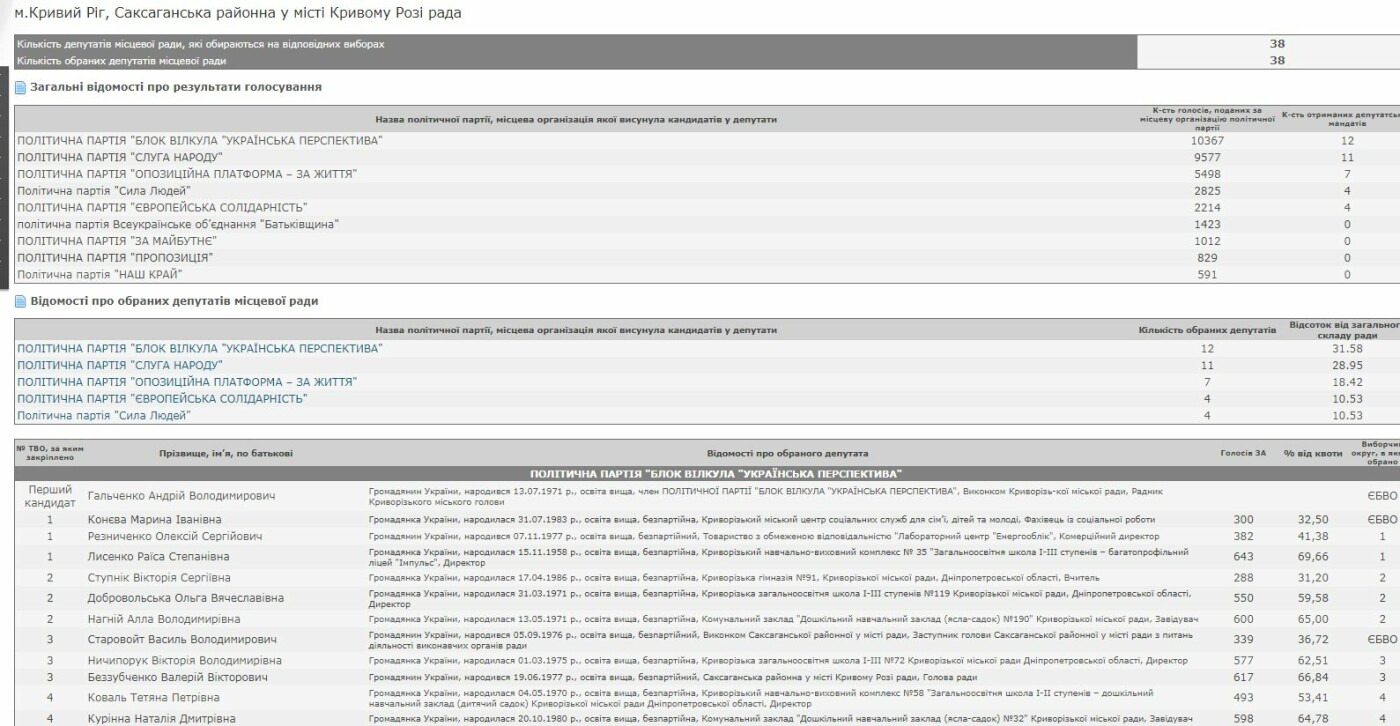The height and width of the screenshot is (726, 1400).
Task: Click the blue 'Сила Людей' party link
Action: coord(104,415)
